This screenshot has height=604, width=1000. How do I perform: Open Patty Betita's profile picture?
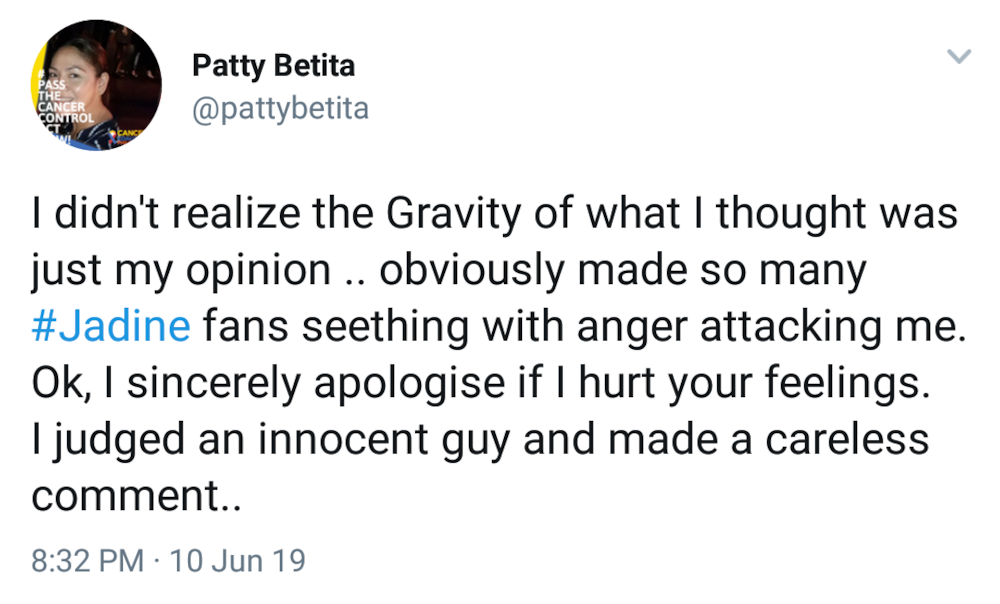point(96,85)
